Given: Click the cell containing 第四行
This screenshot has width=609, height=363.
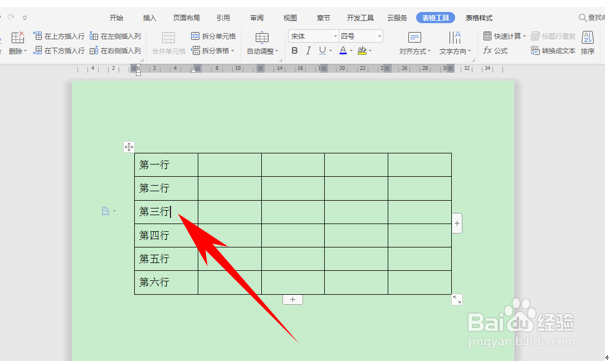Looking at the screenshot, I should coord(166,235).
